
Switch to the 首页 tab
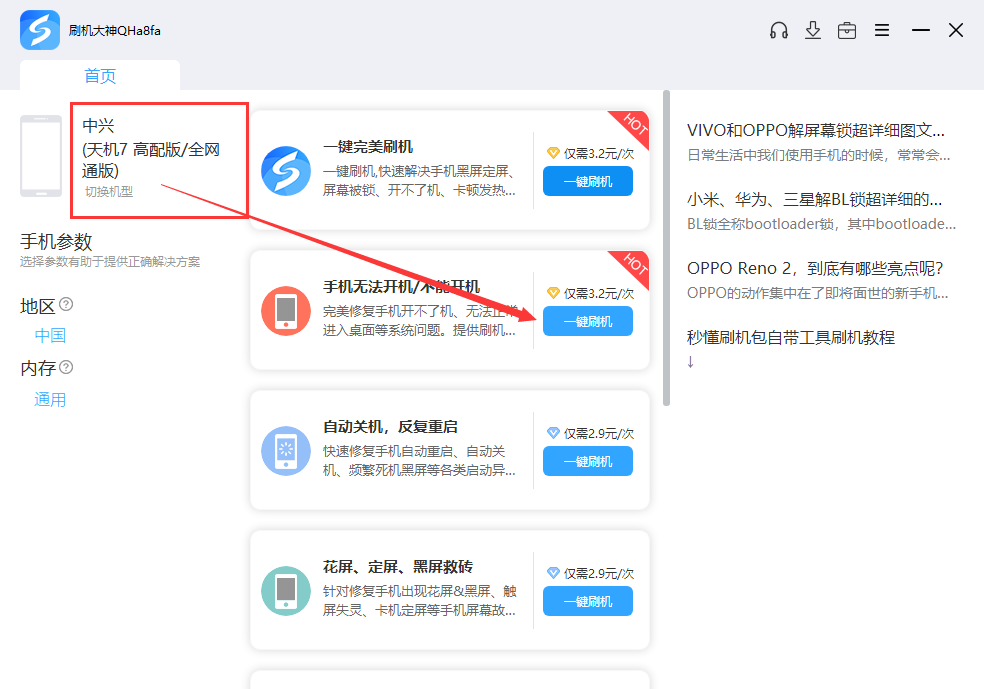pos(100,75)
